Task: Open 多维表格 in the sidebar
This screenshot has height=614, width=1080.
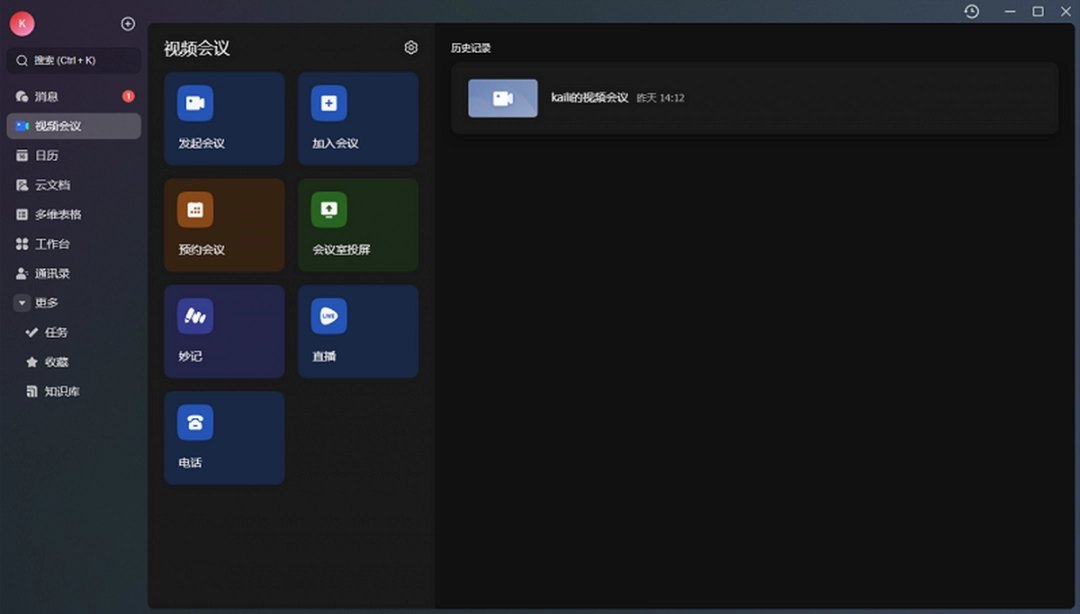Action: [58, 215]
